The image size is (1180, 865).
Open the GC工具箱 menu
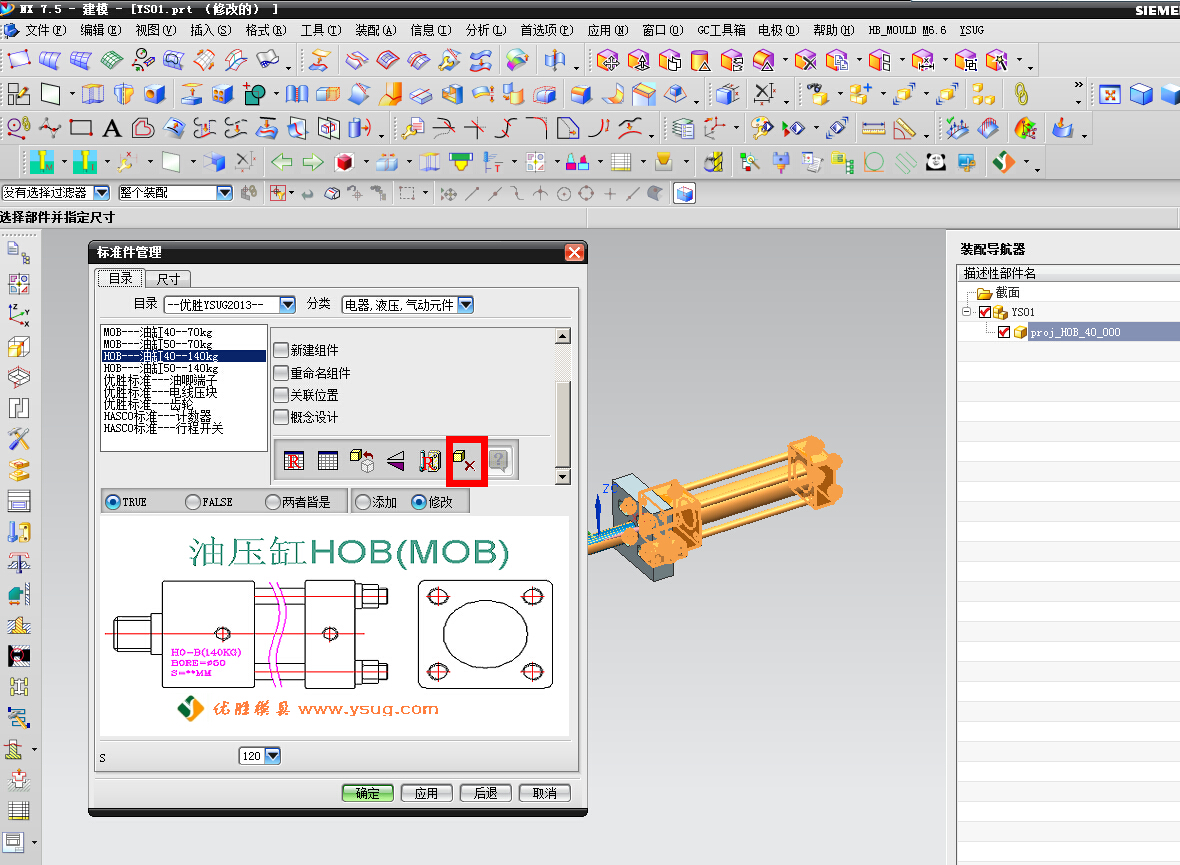pyautogui.click(x=721, y=30)
